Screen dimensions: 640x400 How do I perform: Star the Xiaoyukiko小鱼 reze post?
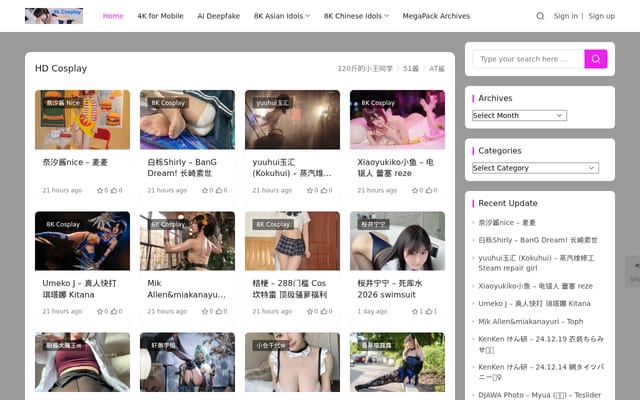417,190
